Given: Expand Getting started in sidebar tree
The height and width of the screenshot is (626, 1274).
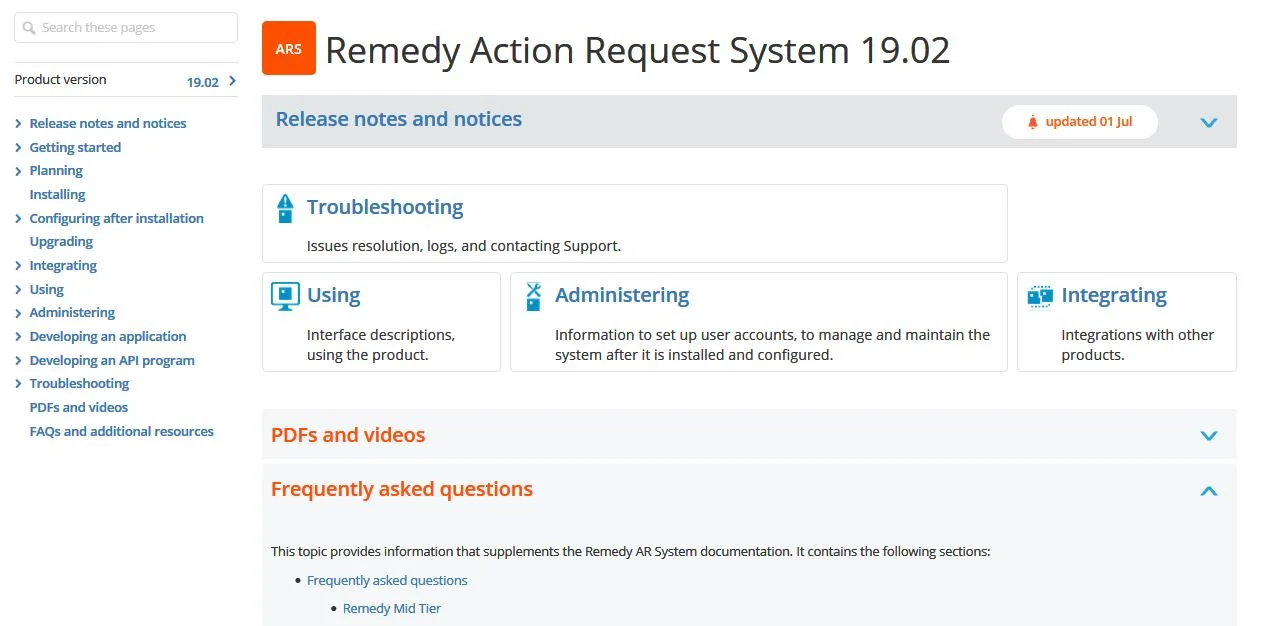Looking at the screenshot, I should (19, 148).
